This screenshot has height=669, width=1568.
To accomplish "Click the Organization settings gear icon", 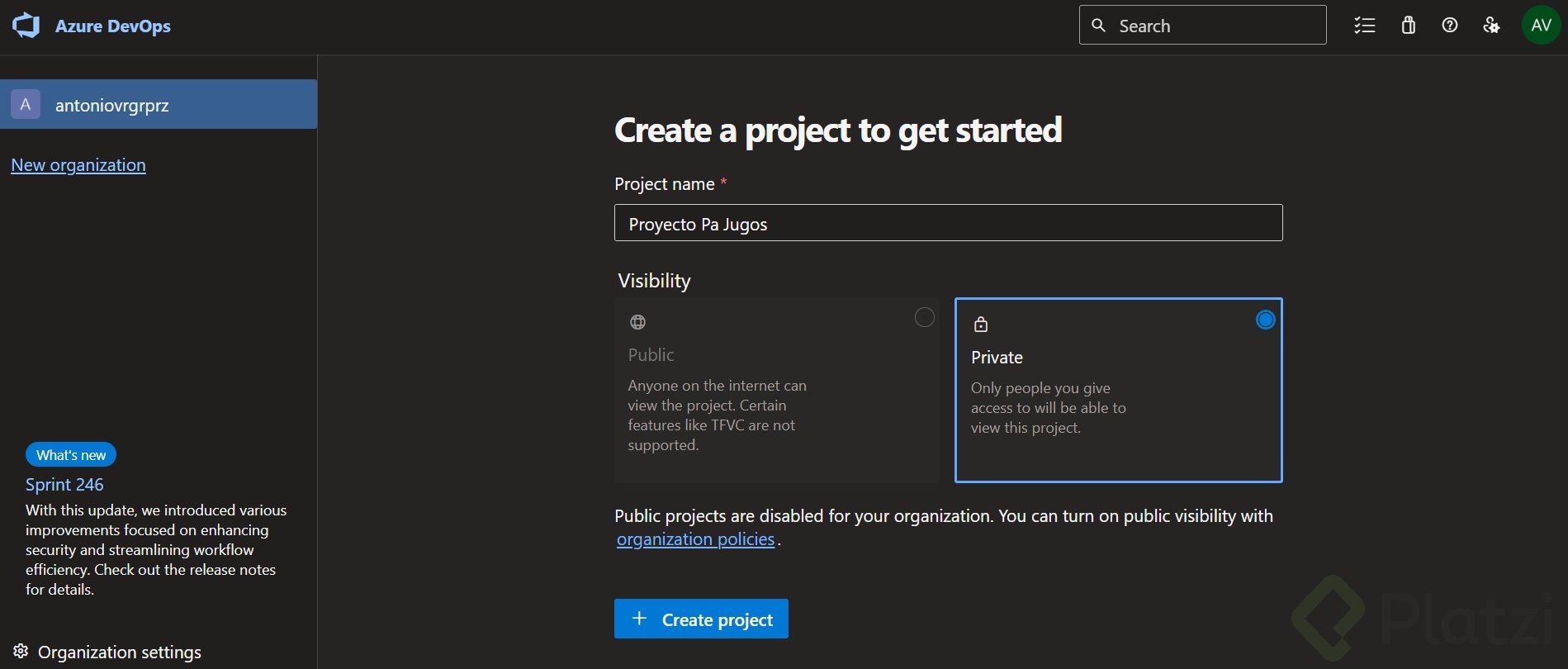I will (x=21, y=651).
